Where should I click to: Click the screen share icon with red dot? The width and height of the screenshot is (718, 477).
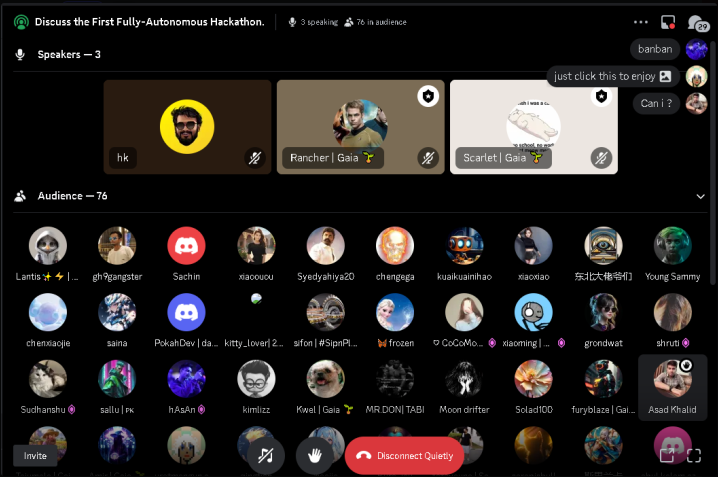(668, 22)
